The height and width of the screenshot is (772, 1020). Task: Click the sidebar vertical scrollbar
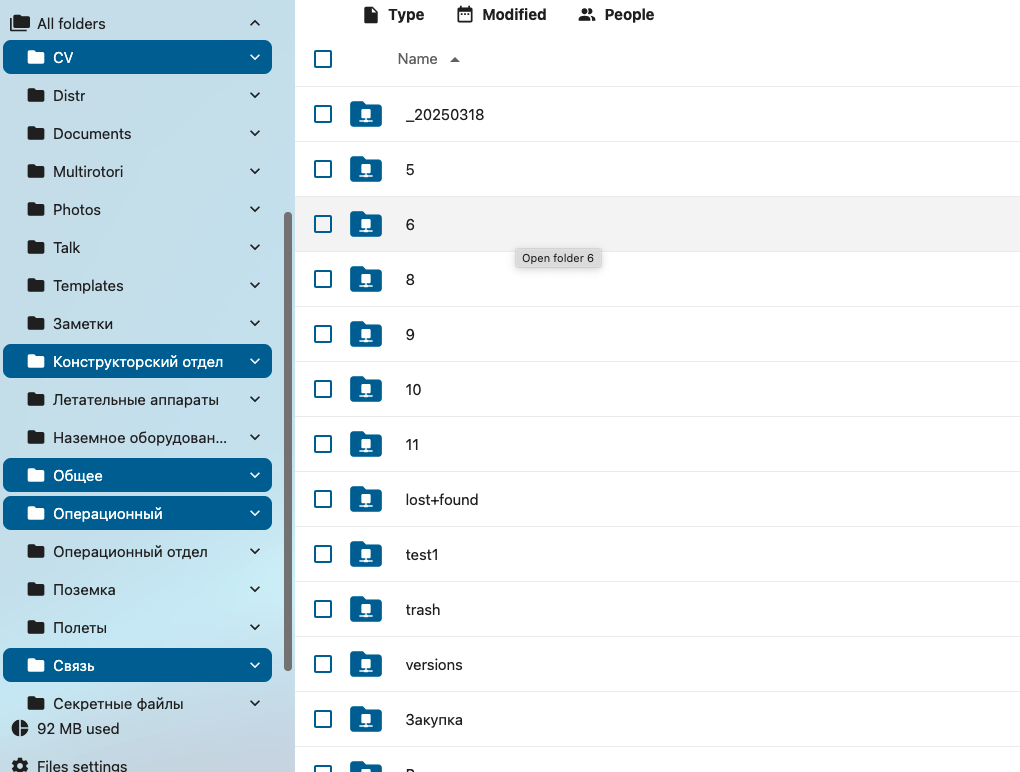[288, 440]
